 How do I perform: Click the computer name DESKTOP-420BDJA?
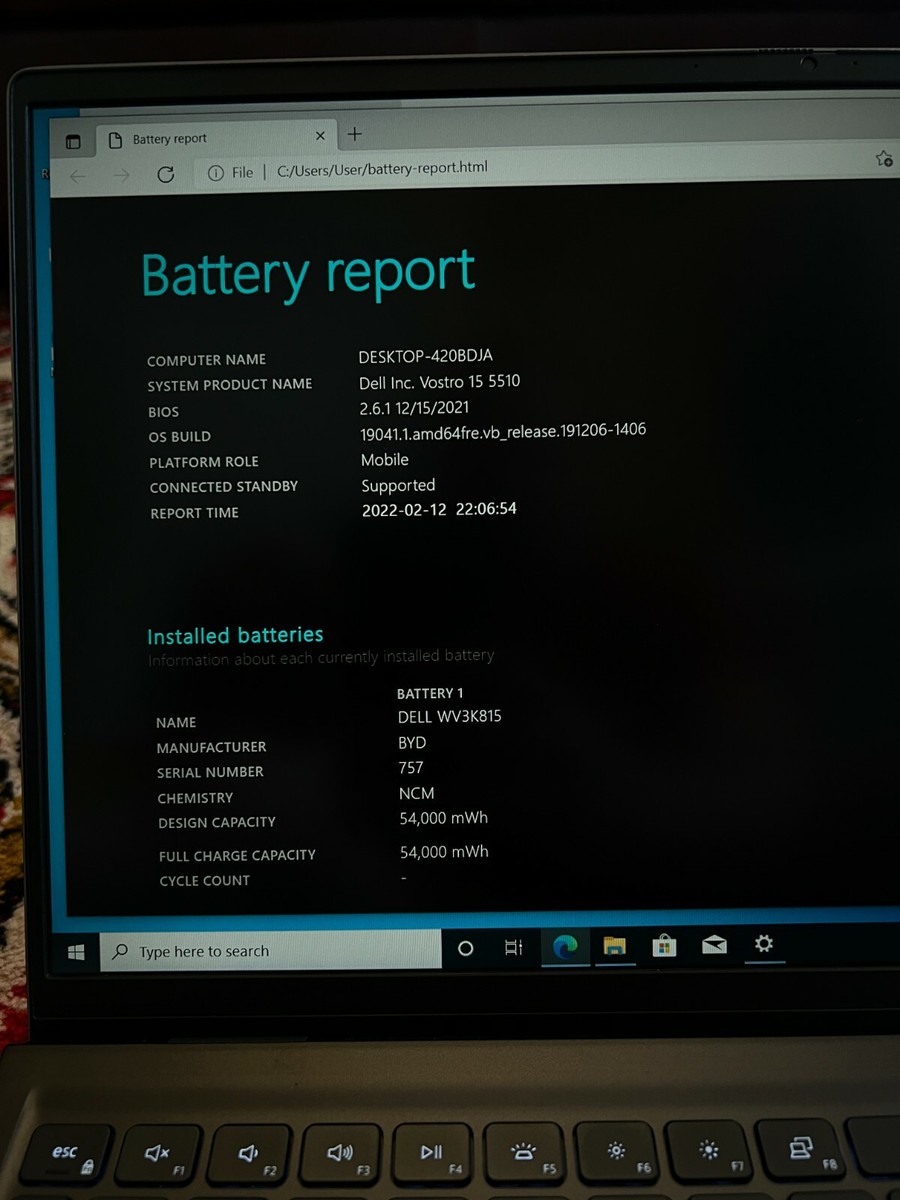coord(426,356)
